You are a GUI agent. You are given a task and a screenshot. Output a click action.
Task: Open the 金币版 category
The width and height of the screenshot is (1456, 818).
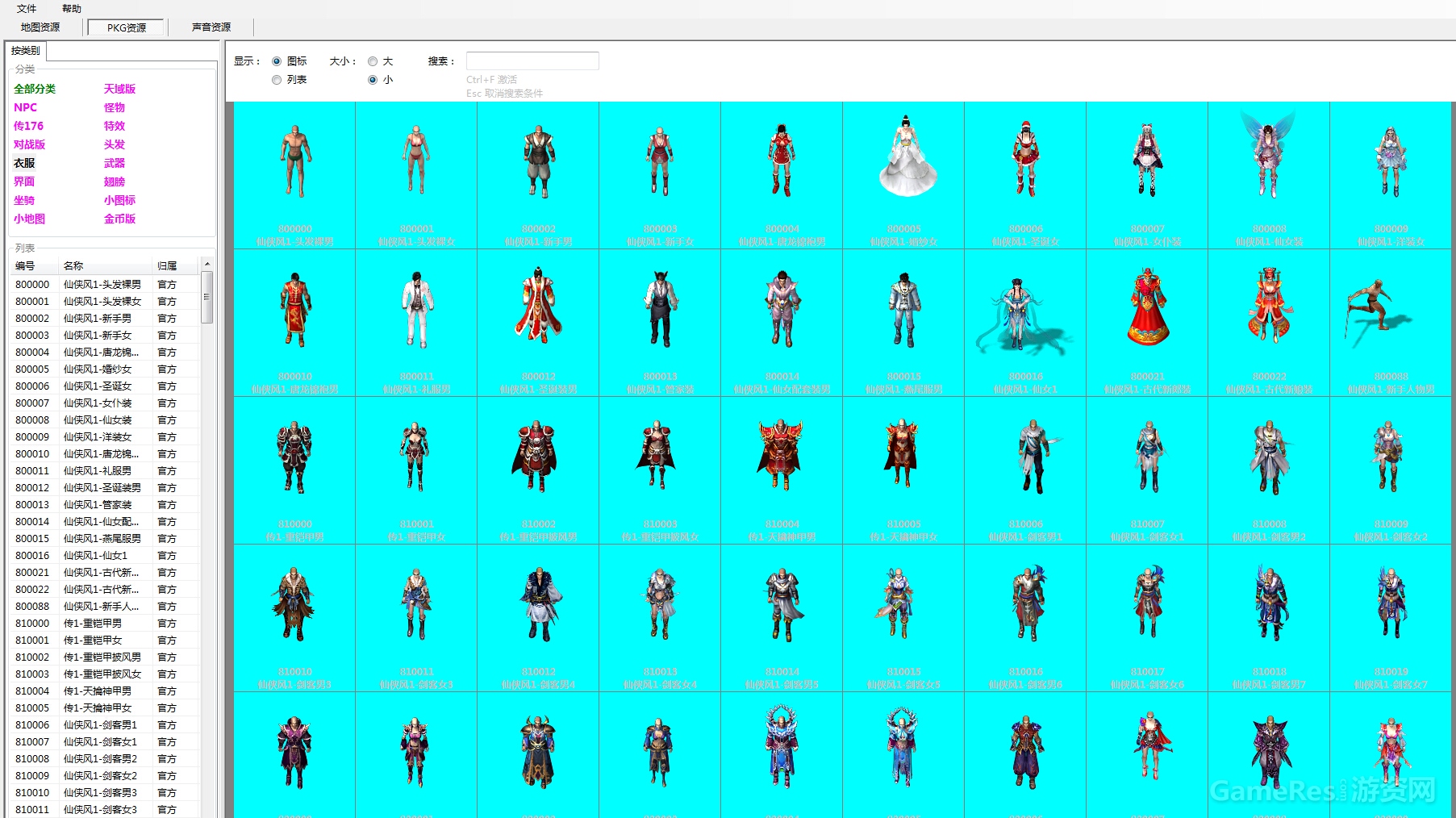(119, 219)
